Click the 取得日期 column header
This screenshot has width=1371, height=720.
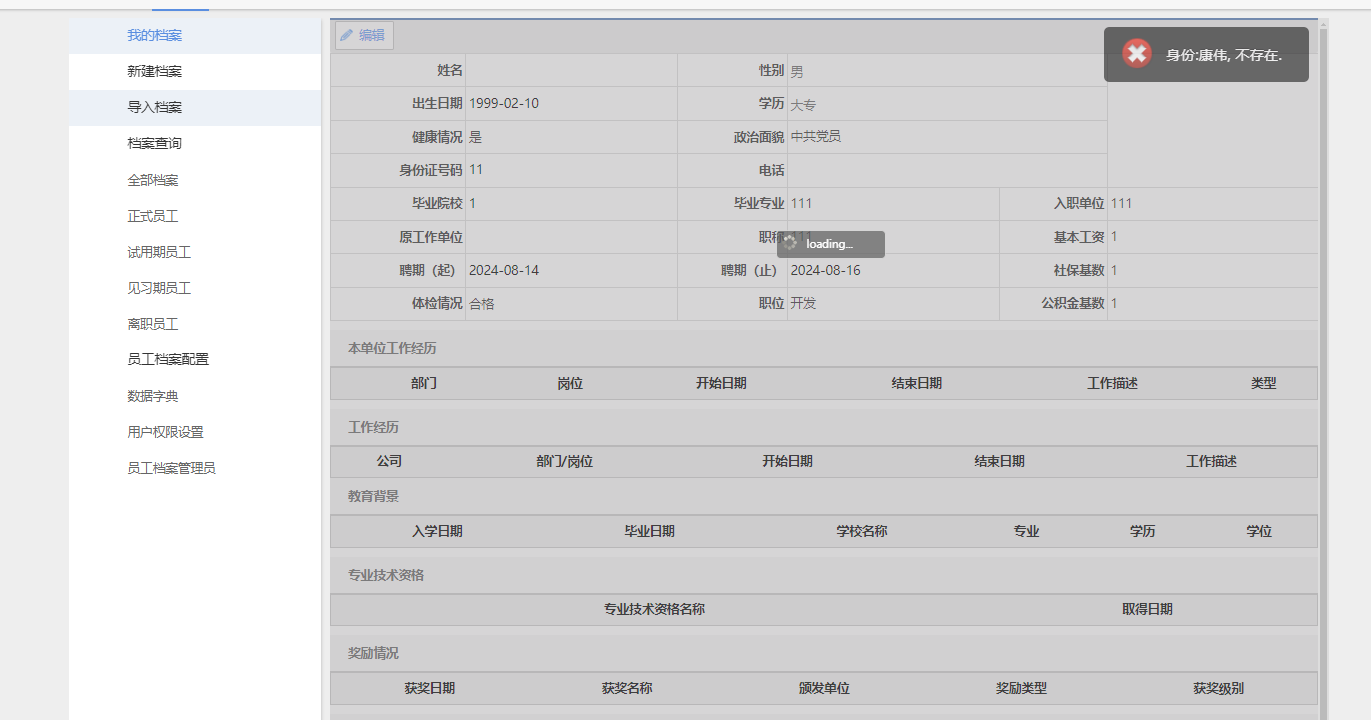tap(1147, 608)
